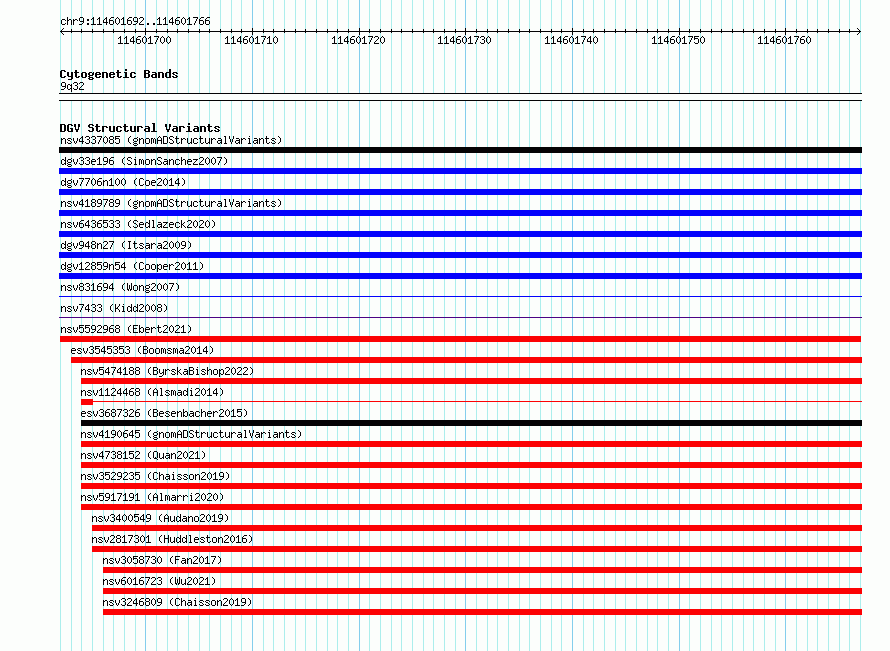This screenshot has height=651, width=890.
Task: Click the 9q32 band label
Action: 72,86
